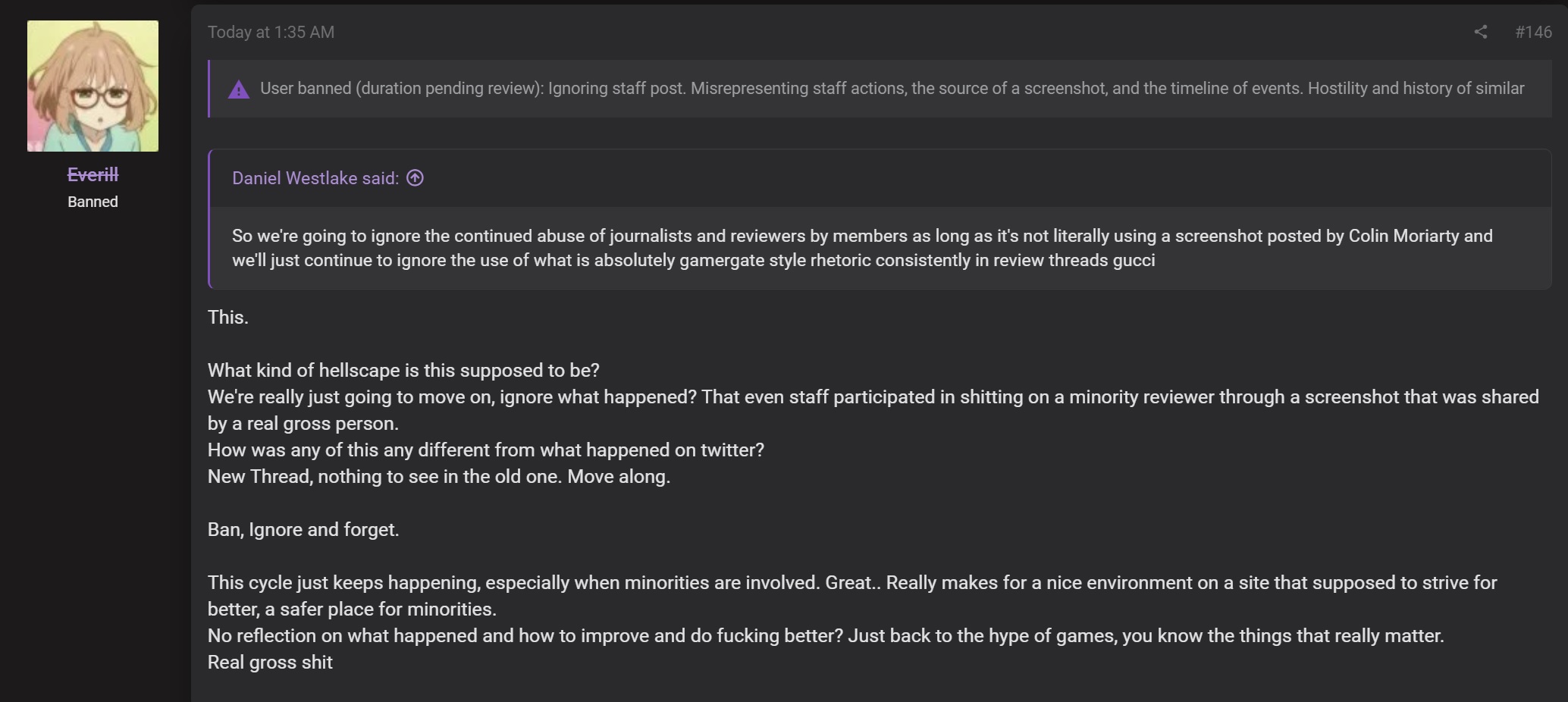
Task: Click the 'Real gross shit' closing line
Action: click(270, 662)
